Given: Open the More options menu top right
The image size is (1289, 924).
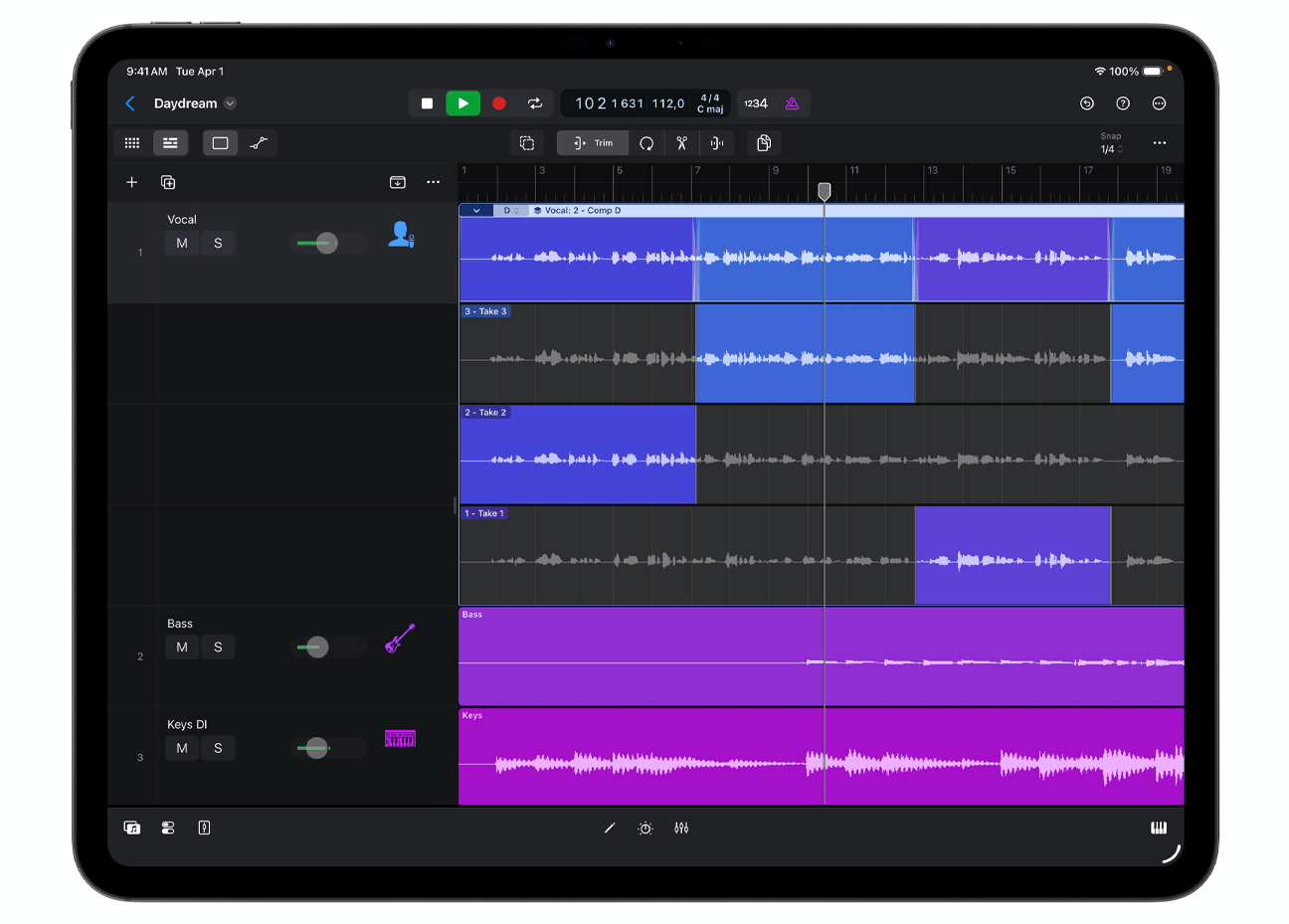Looking at the screenshot, I should tap(1160, 103).
